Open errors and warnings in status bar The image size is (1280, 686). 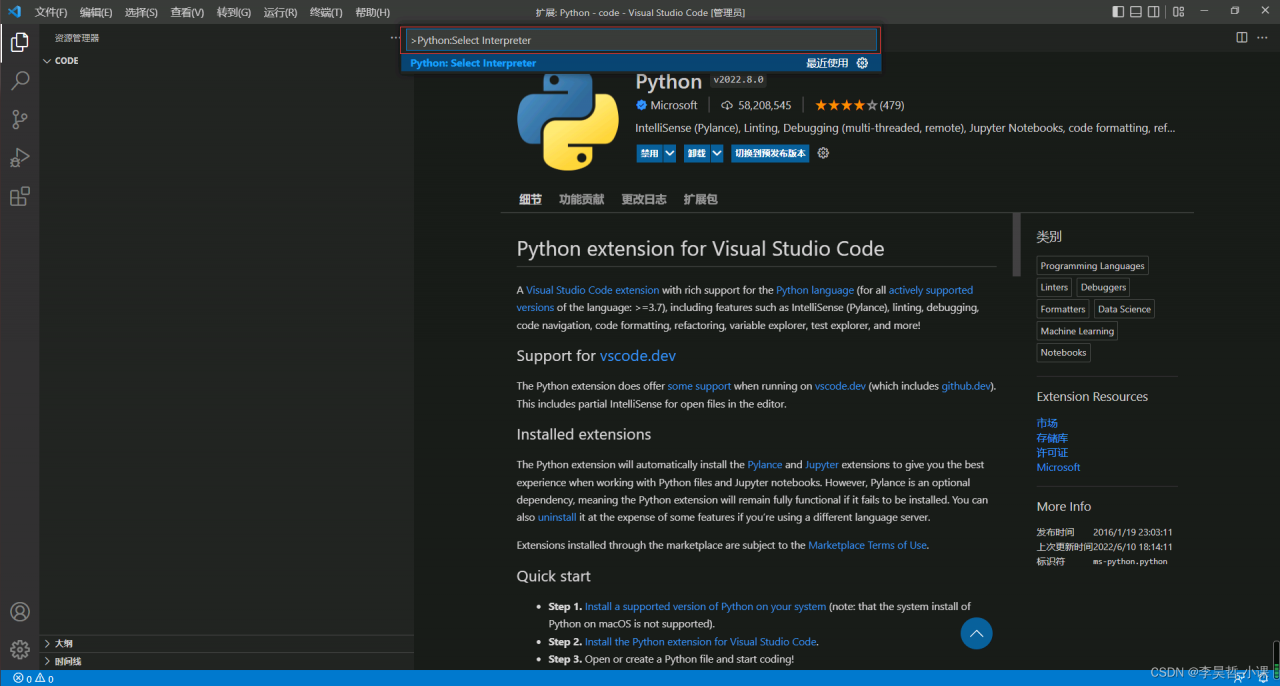point(33,678)
